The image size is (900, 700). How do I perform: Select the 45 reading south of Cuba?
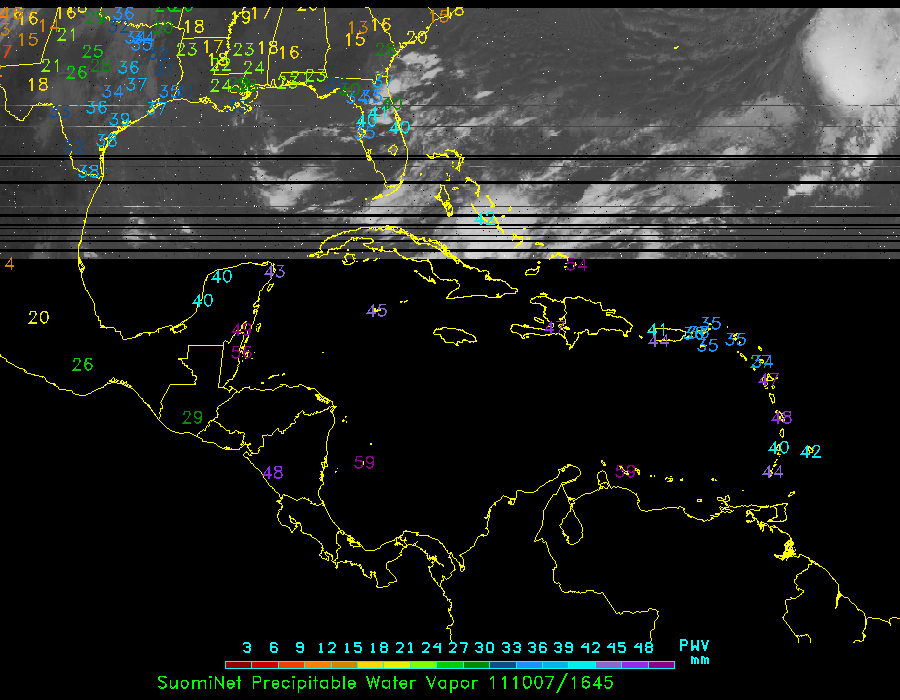click(x=376, y=310)
